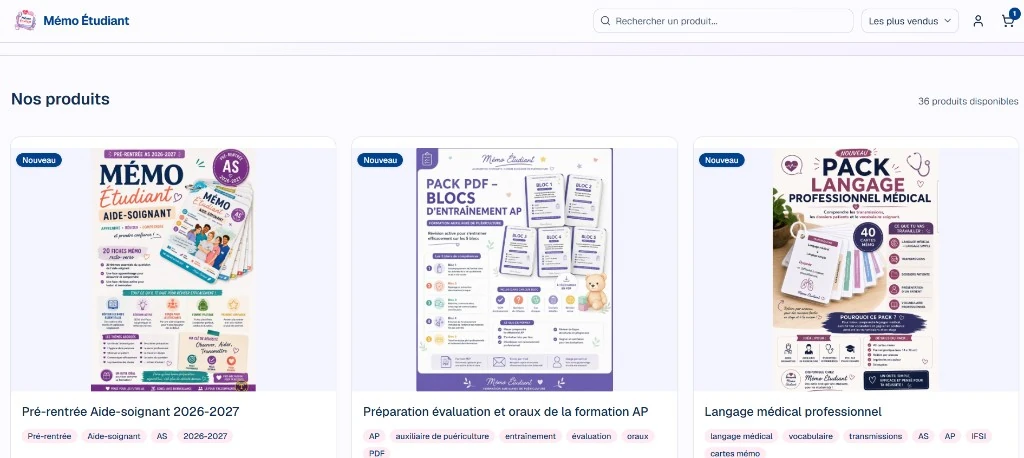Click the search magnifier icon
Viewport: 1024px width, 458px height.
pyautogui.click(x=605, y=21)
